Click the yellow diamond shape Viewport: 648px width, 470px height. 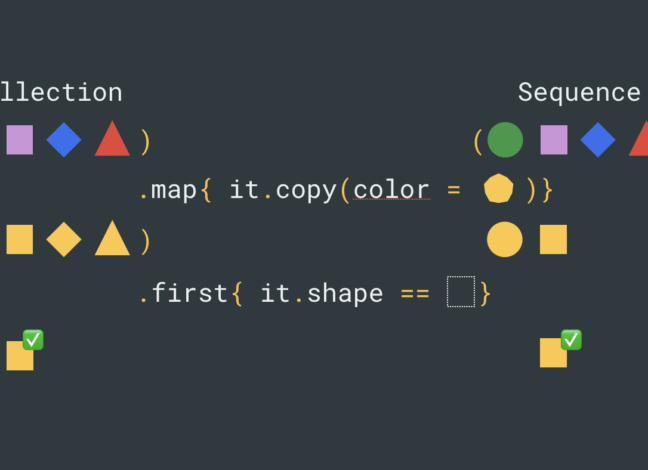tap(64, 240)
